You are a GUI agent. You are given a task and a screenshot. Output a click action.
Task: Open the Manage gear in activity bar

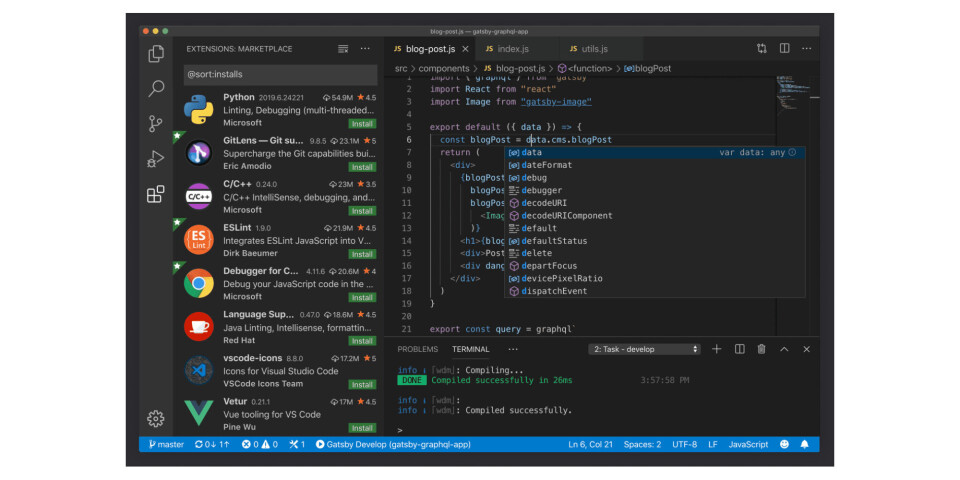(x=156, y=419)
